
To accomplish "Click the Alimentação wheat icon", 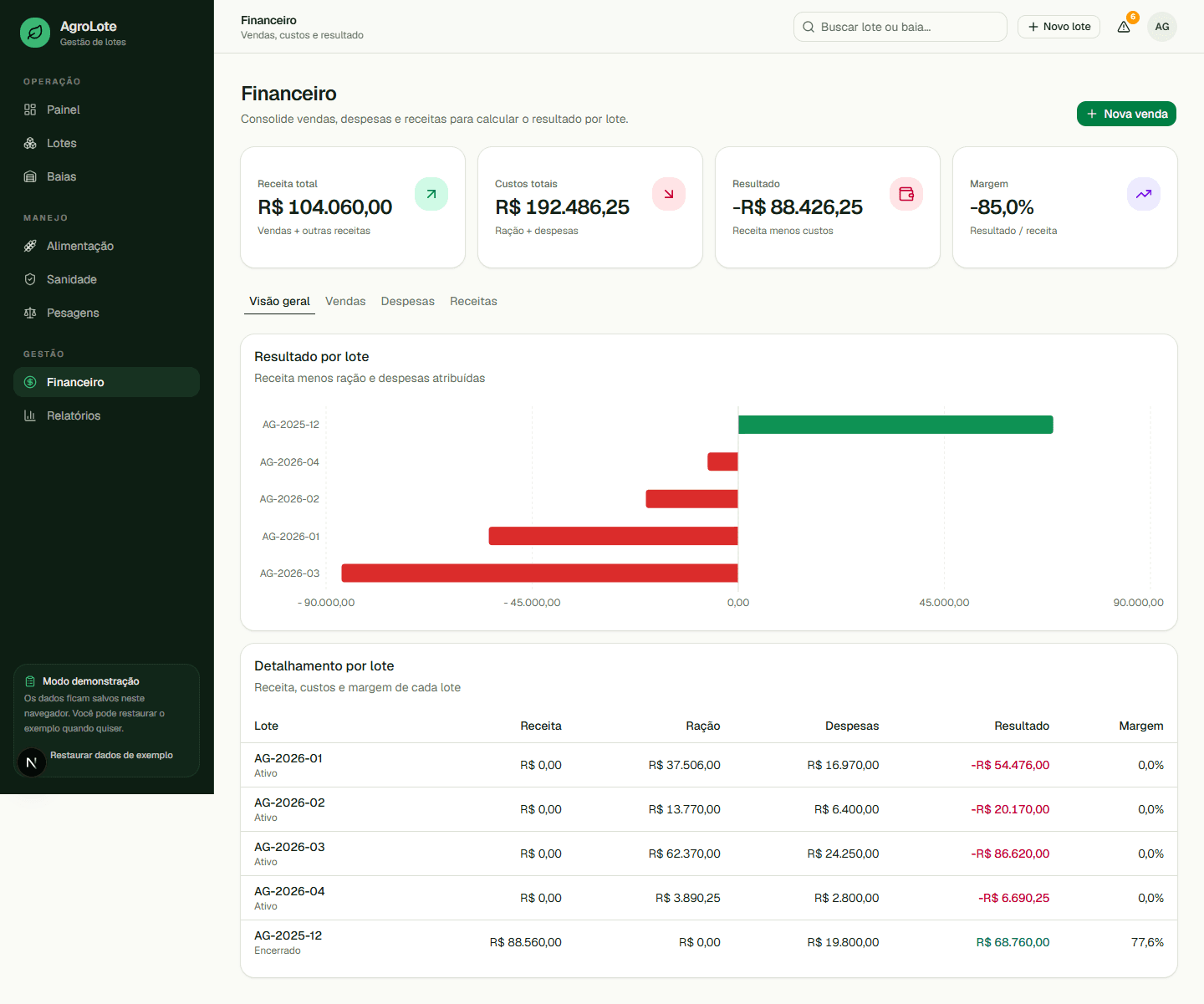I will pyautogui.click(x=30, y=246).
